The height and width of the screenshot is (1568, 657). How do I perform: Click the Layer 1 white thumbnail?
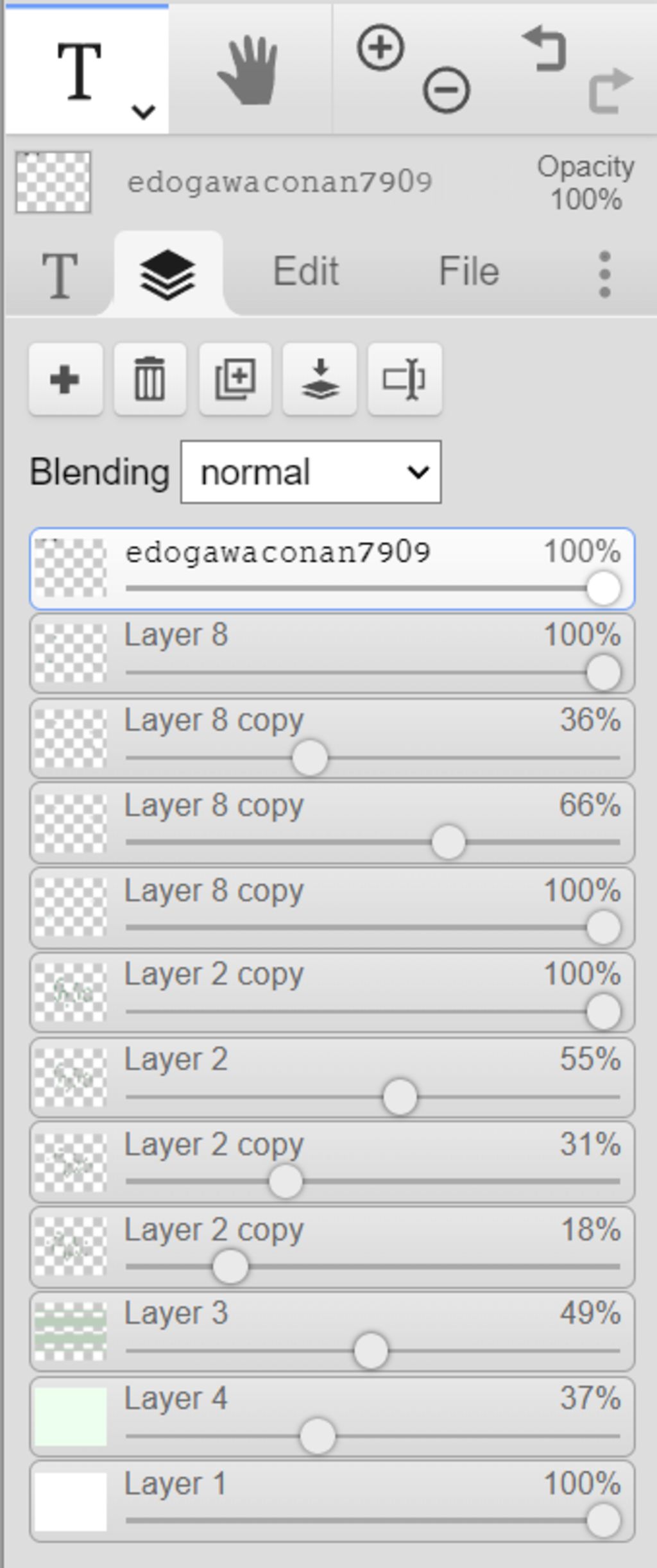[70, 1502]
